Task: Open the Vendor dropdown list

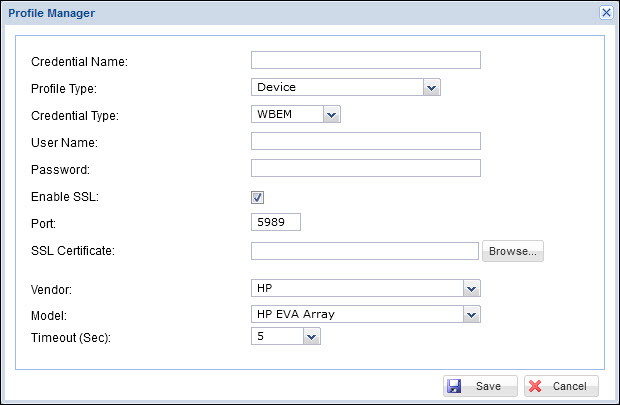Action: pos(471,288)
